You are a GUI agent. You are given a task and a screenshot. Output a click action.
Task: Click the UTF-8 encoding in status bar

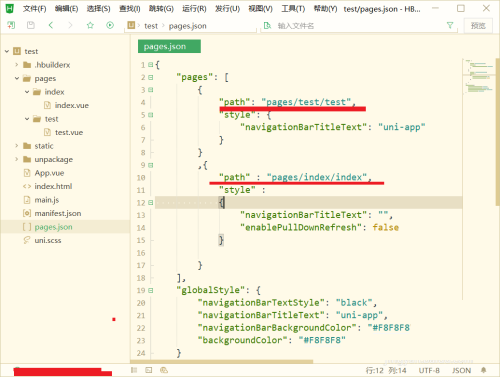tap(429, 370)
